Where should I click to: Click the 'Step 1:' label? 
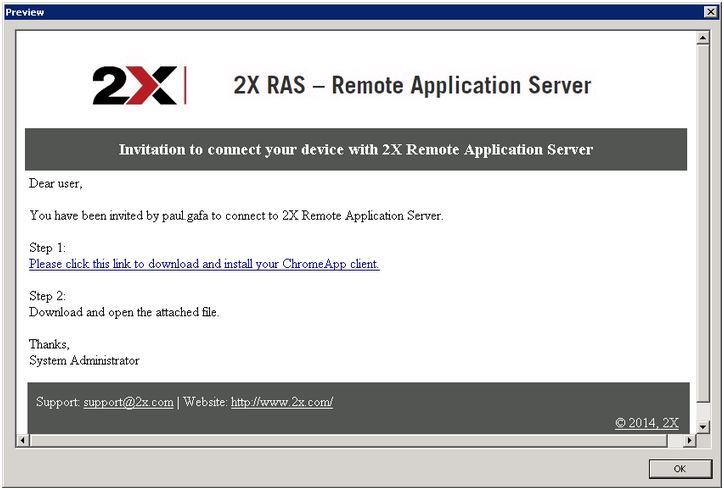48,248
